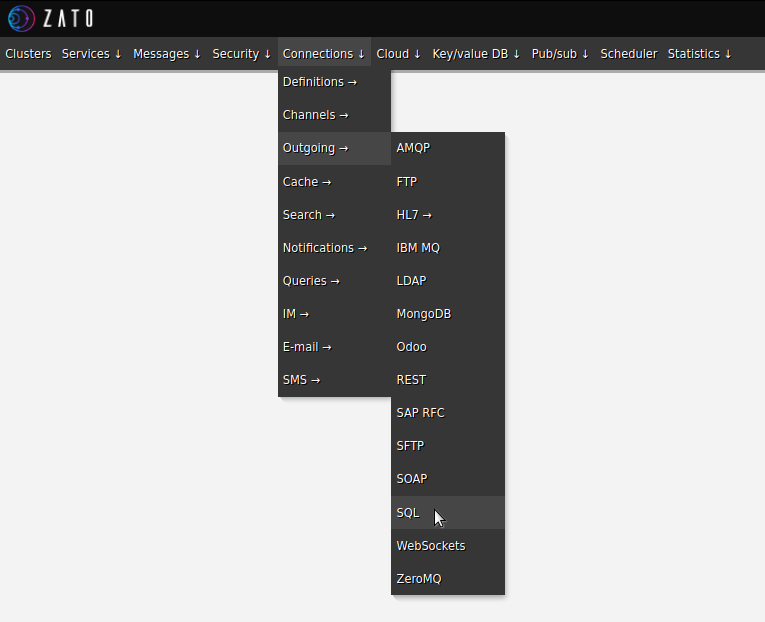Open the Channels submenu

click(x=334, y=115)
